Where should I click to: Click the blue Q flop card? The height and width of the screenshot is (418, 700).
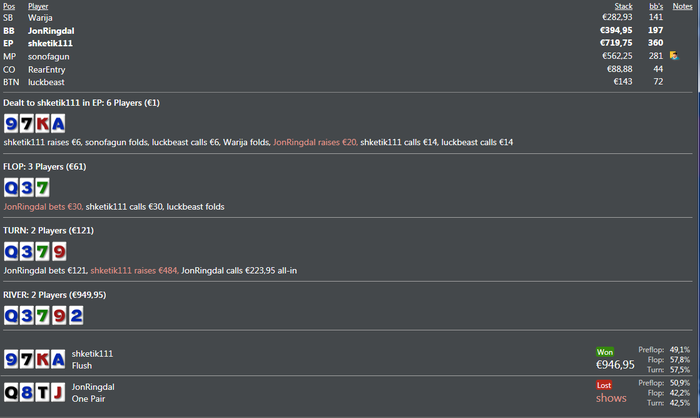click(x=11, y=188)
